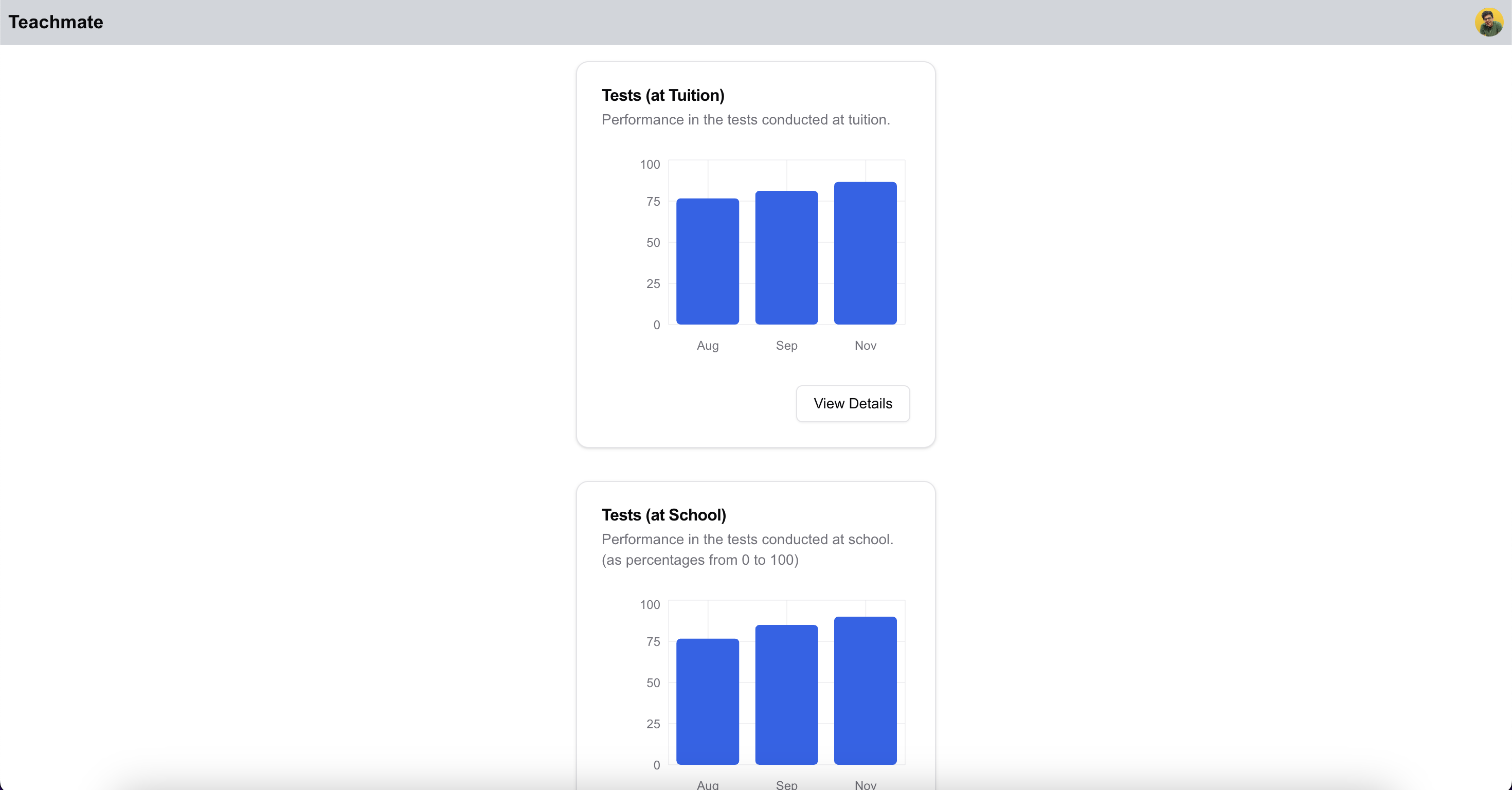Click the Nov label under Tuition chart
1512x790 pixels.
coord(865,346)
